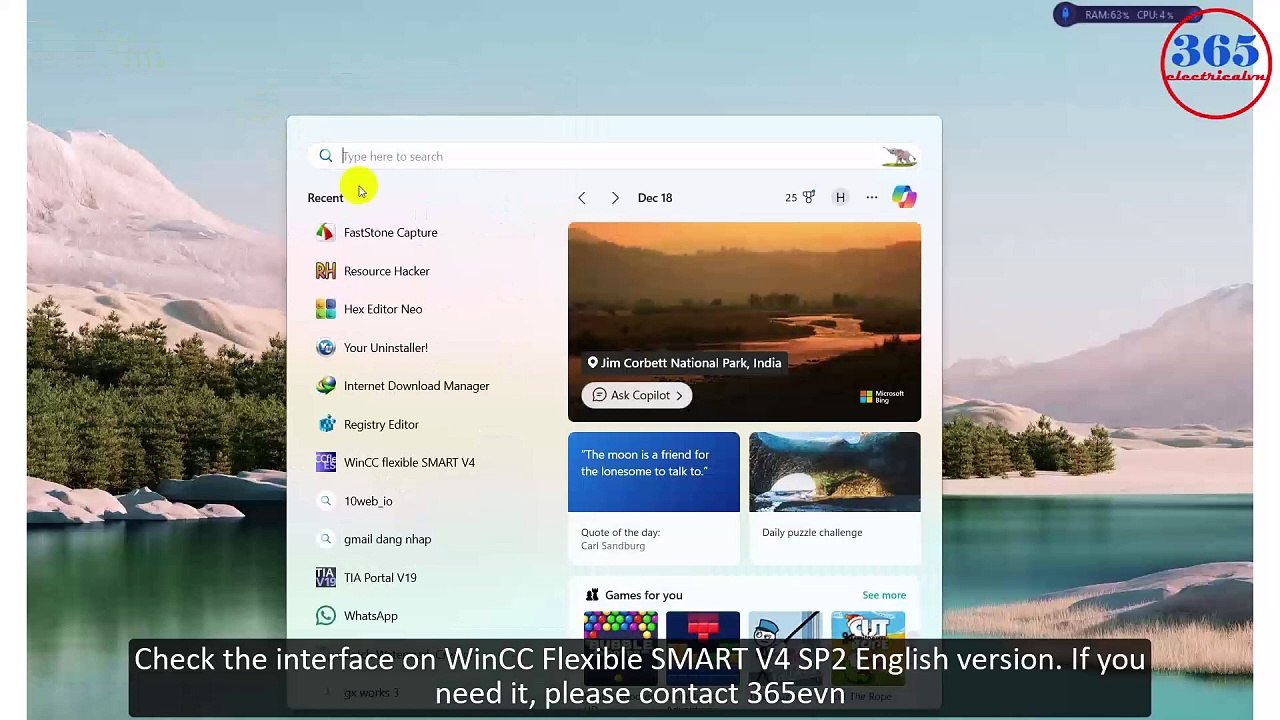
Task: Launch Internet Download Manager icon
Action: point(325,386)
